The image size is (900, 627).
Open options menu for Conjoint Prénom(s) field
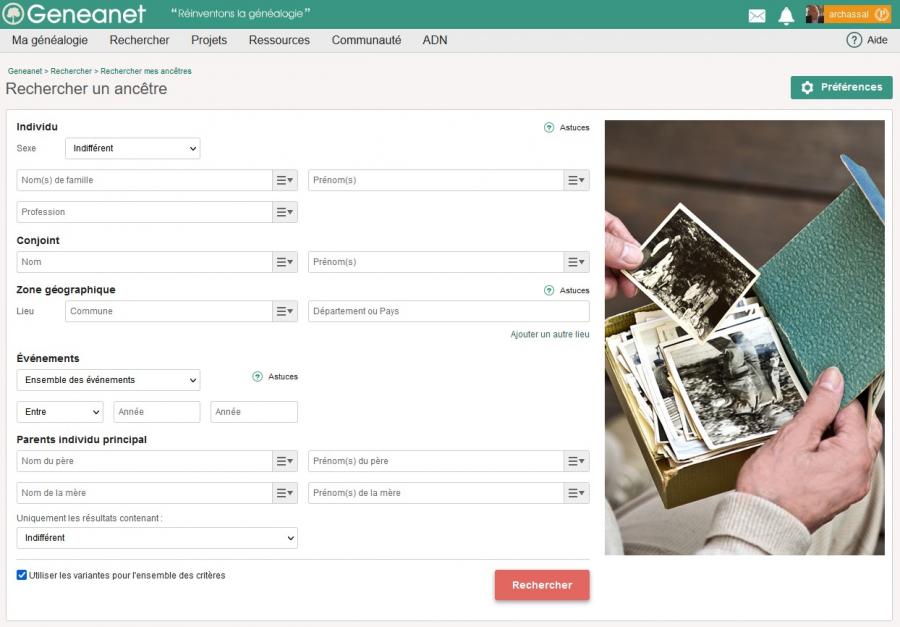pos(576,262)
